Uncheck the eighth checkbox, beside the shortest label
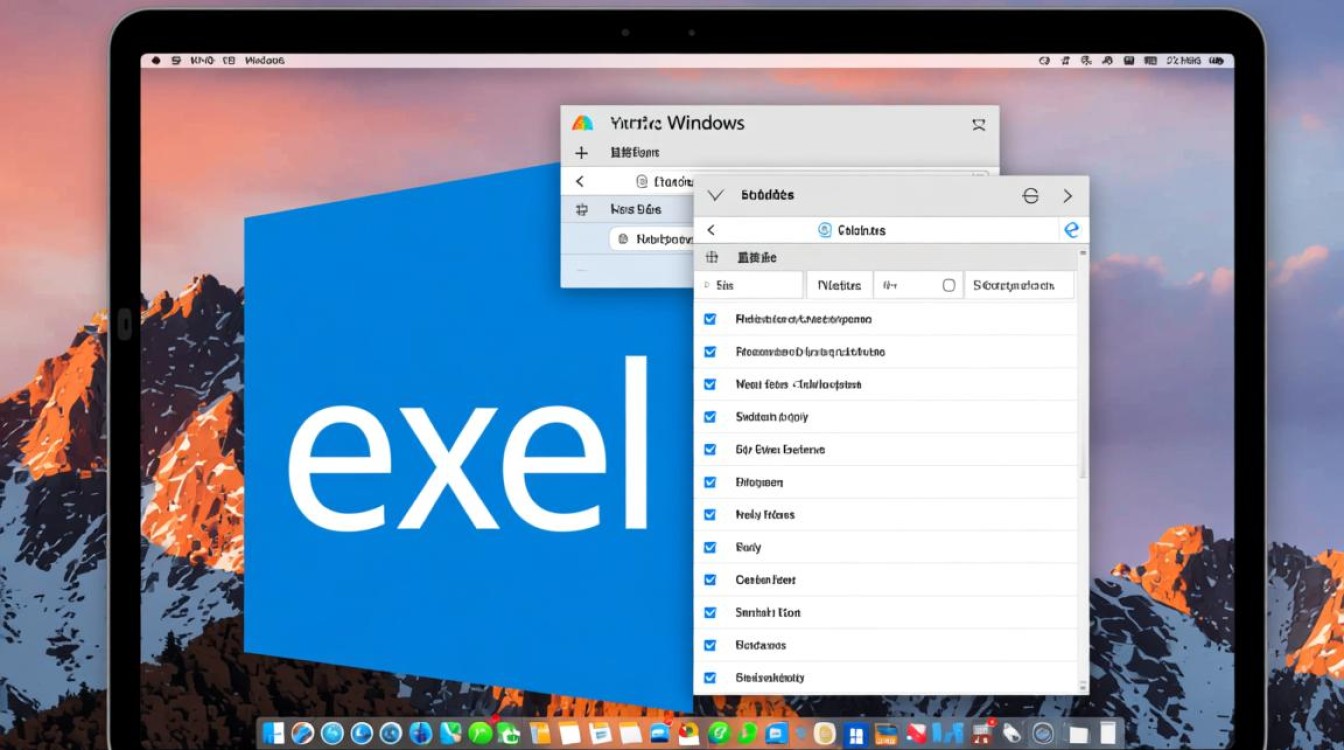This screenshot has height=750, width=1344. pyautogui.click(x=710, y=547)
